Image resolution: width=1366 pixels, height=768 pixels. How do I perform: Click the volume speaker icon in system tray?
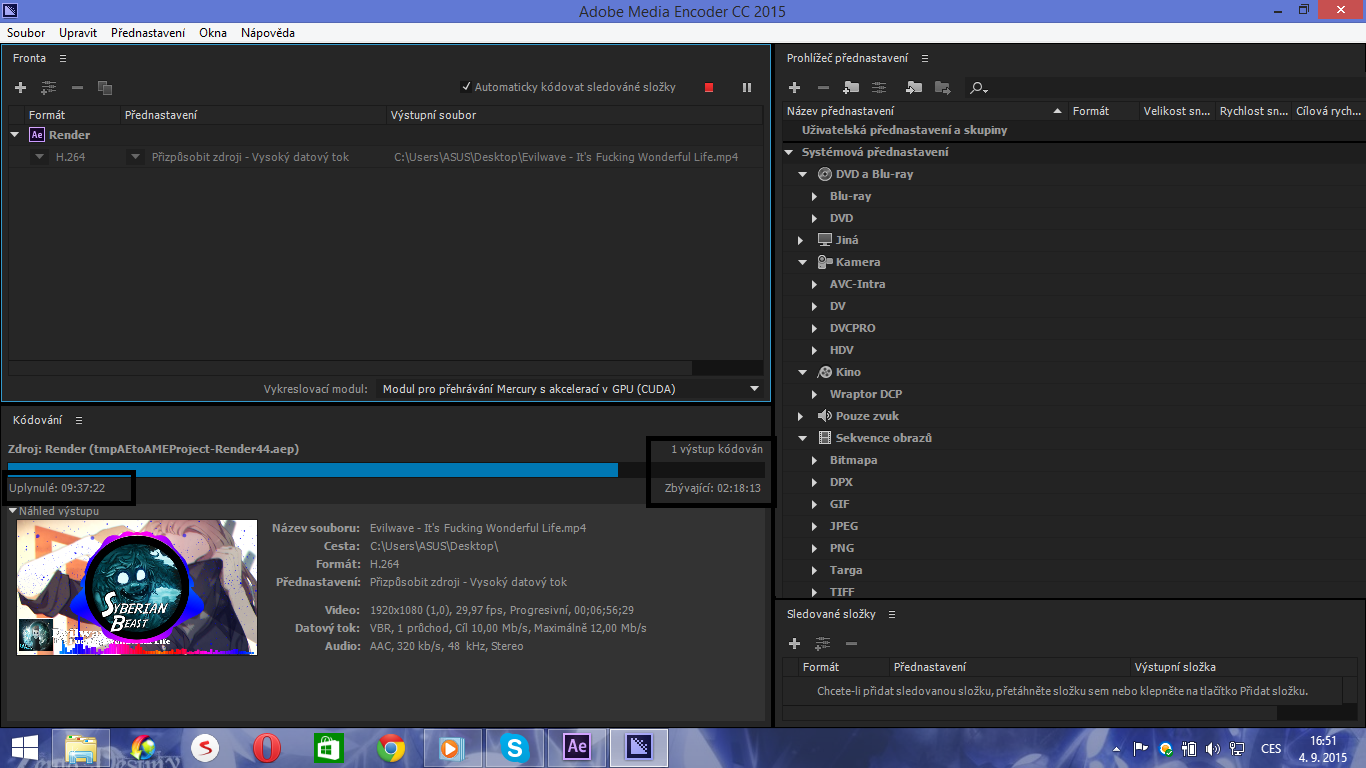coord(1213,748)
